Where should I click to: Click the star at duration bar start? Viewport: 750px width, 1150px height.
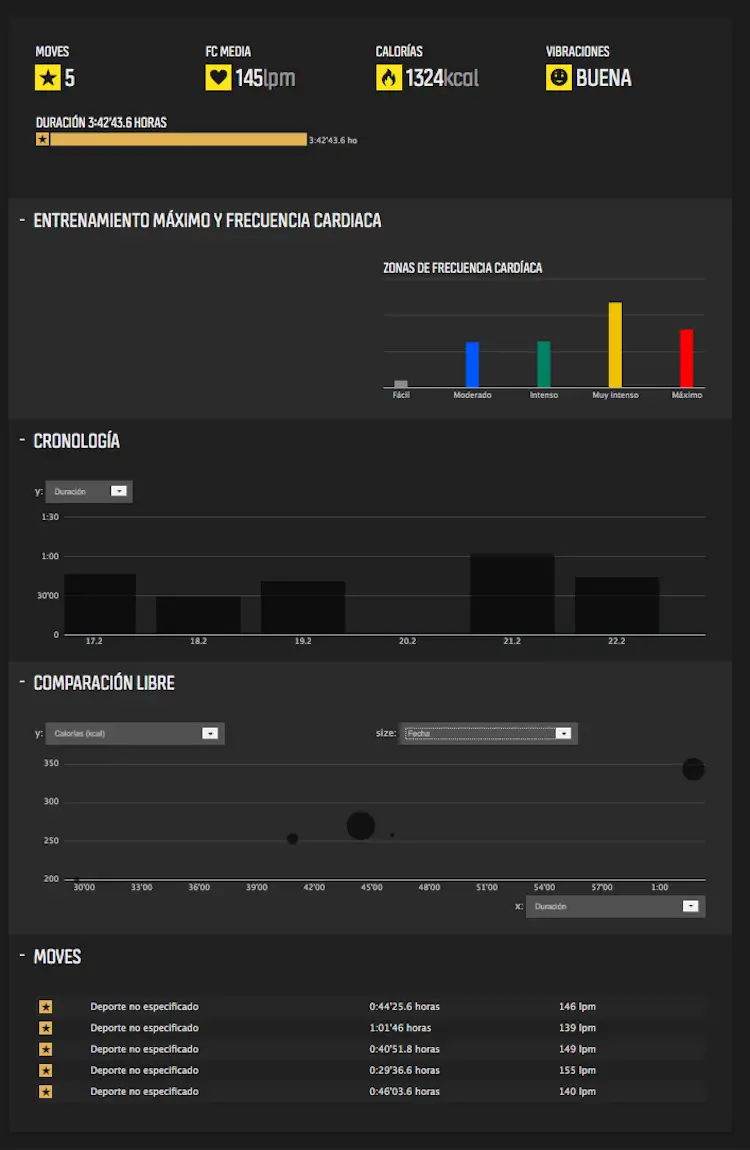tap(43, 139)
